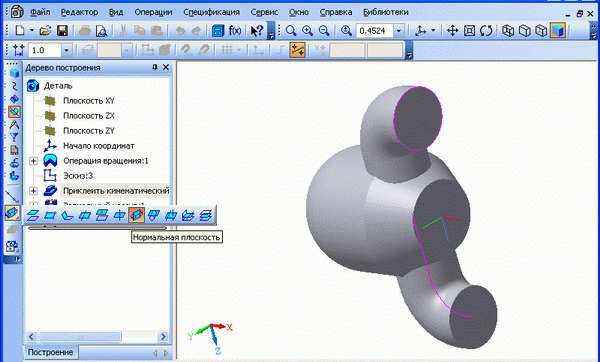Toggle the shaded rendering display mode

(x=558, y=31)
